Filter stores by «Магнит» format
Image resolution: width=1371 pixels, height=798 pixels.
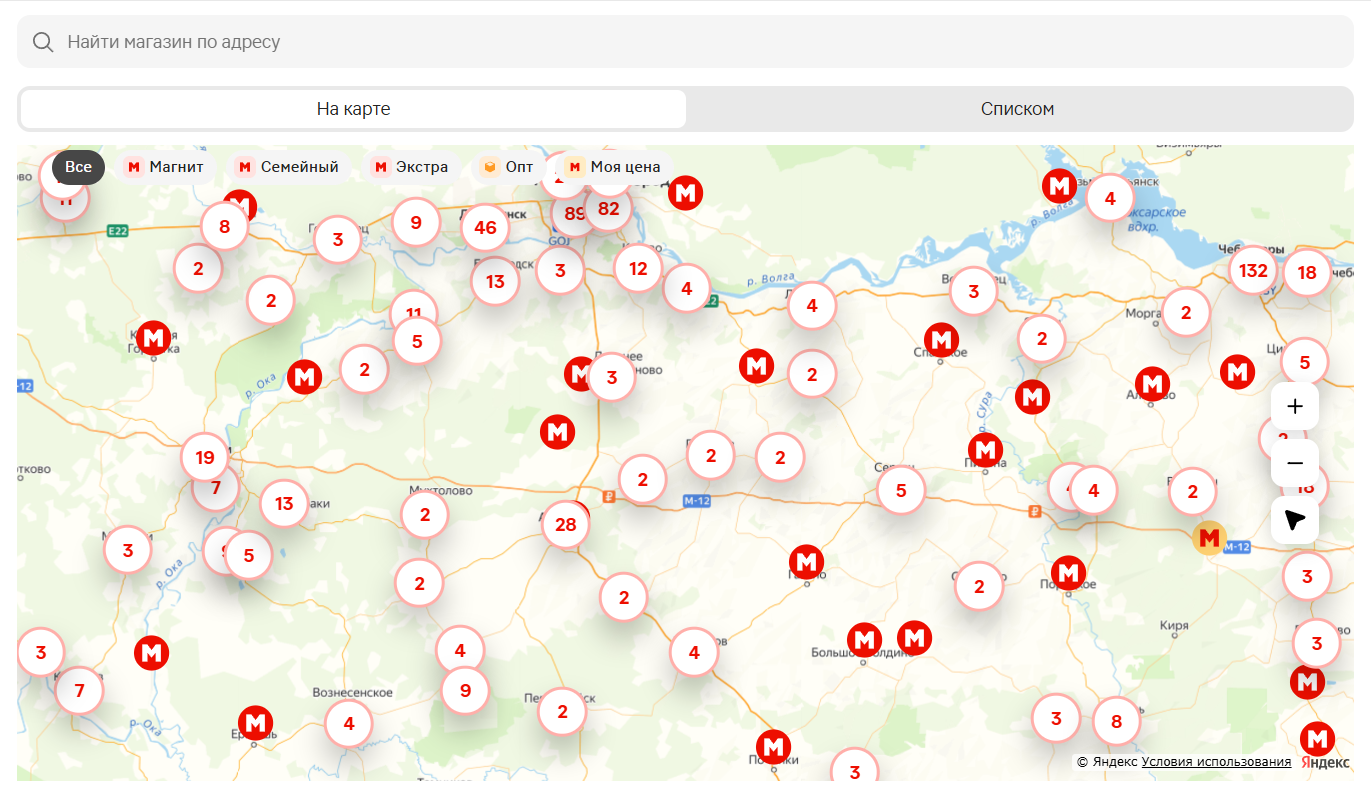[x=166, y=167]
